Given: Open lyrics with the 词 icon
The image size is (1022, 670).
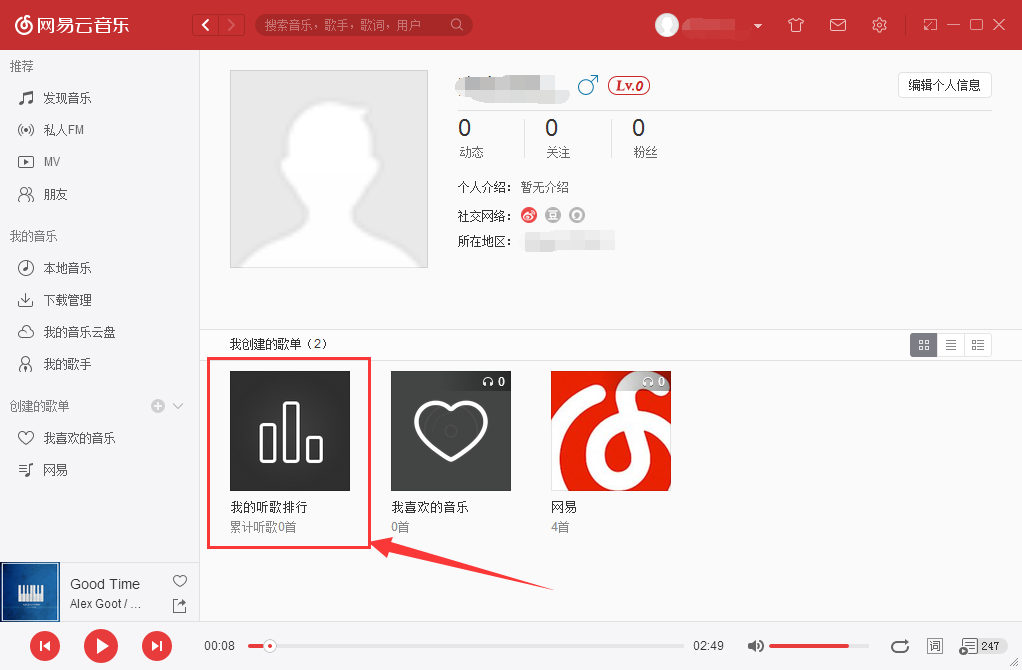Looking at the screenshot, I should (x=935, y=646).
